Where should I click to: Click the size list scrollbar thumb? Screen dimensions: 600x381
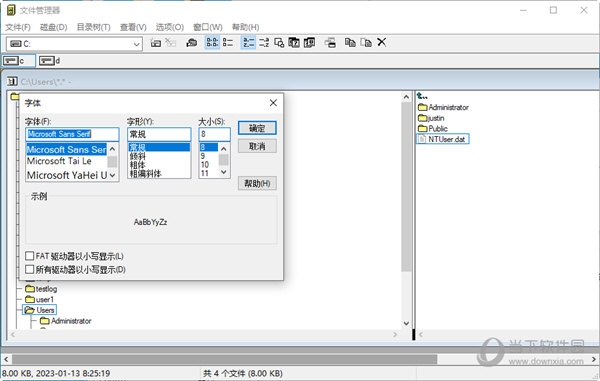click(224, 160)
